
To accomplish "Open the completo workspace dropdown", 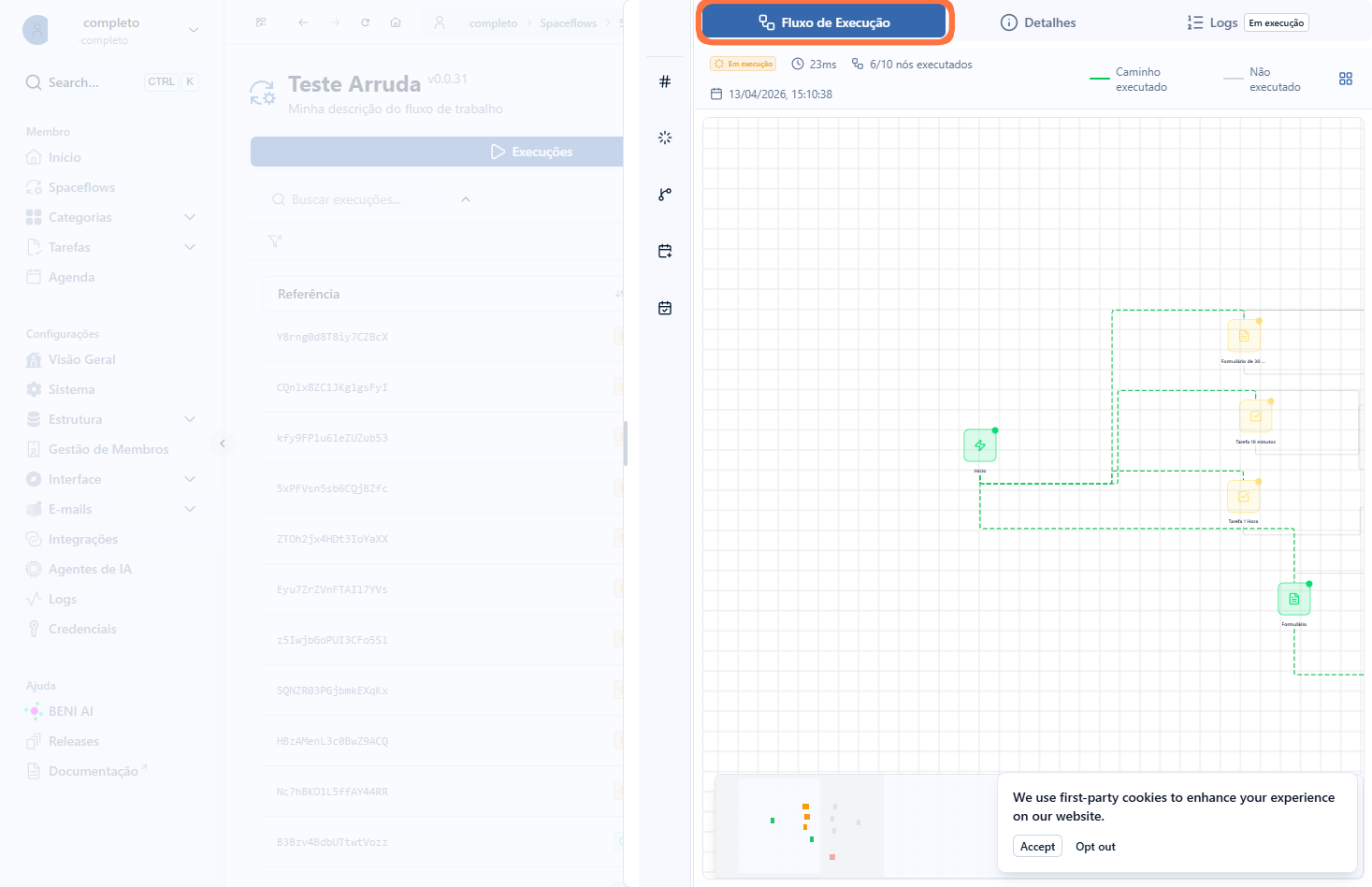I will click(112, 30).
